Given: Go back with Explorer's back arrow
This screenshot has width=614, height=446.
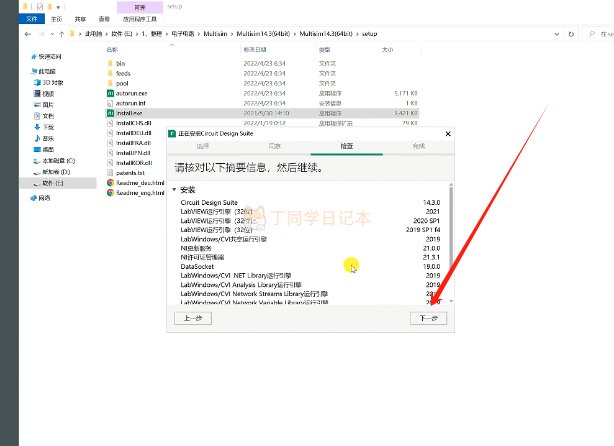Looking at the screenshot, I should tap(27, 34).
